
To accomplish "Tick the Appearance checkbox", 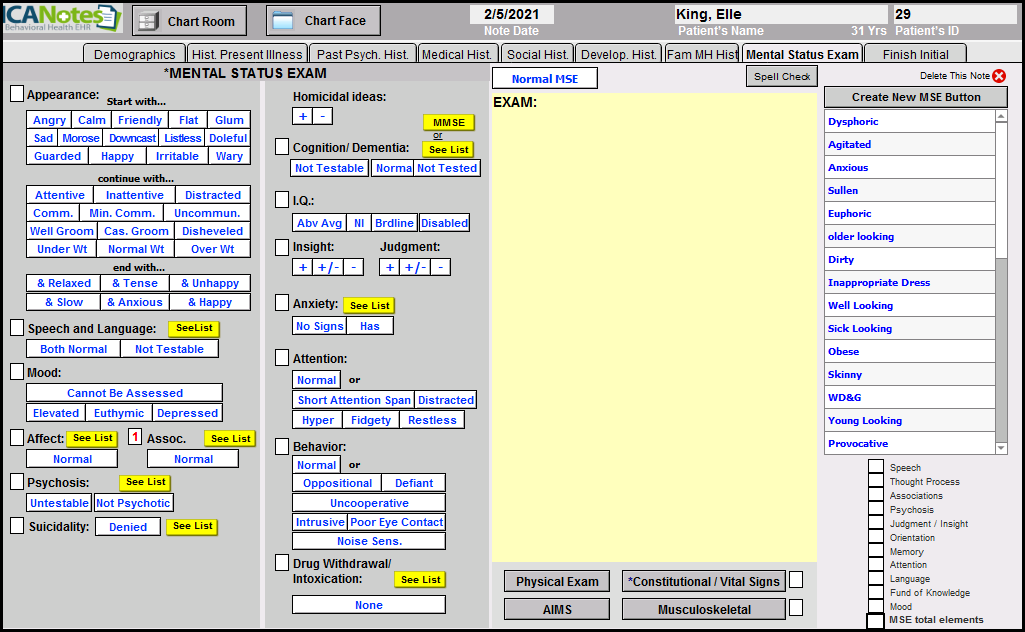I will (17, 94).
